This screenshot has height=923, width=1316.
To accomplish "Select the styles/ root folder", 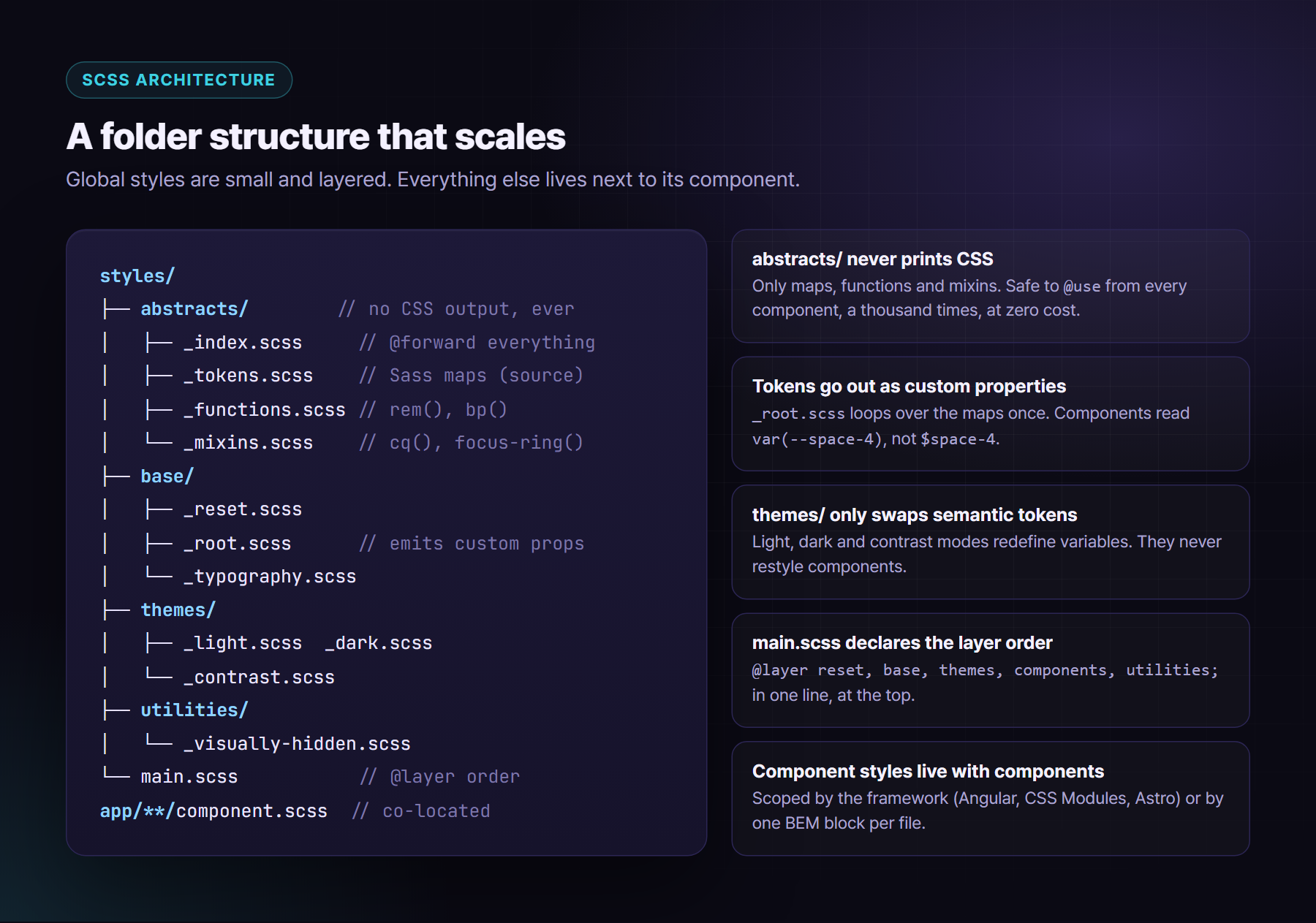I will click(137, 276).
